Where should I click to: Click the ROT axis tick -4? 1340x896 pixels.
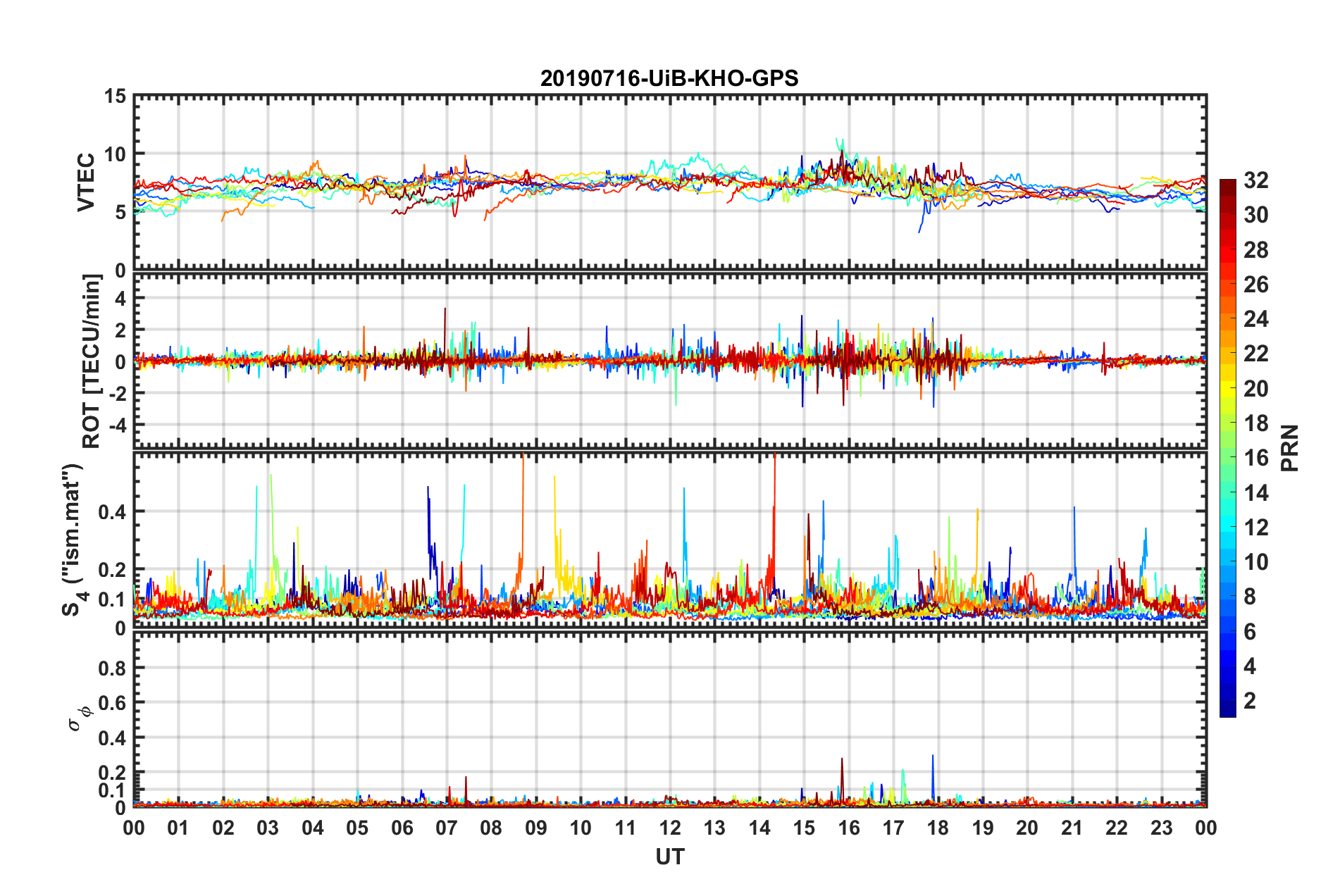(118, 425)
